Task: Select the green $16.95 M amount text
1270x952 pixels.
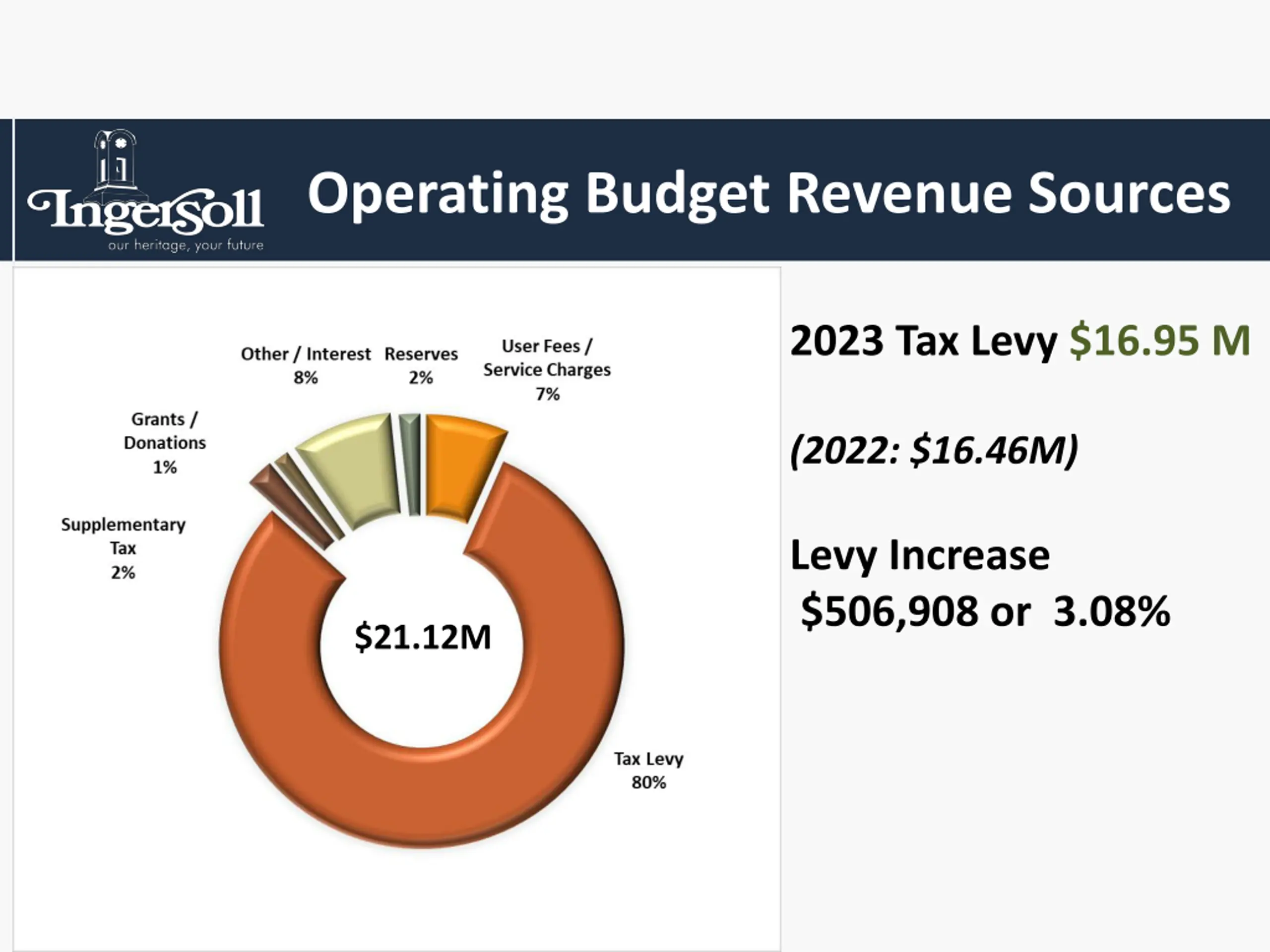Action: (1160, 340)
